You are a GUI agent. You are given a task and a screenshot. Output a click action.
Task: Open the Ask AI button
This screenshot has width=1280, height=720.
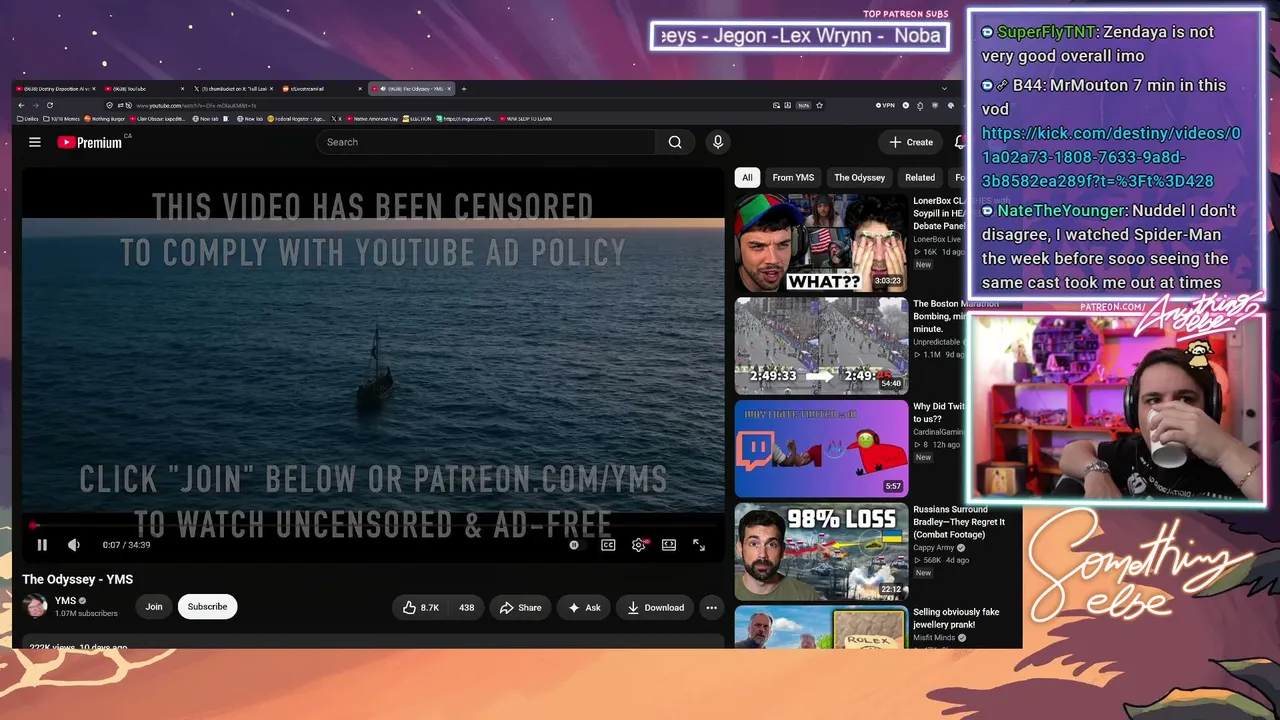point(584,607)
